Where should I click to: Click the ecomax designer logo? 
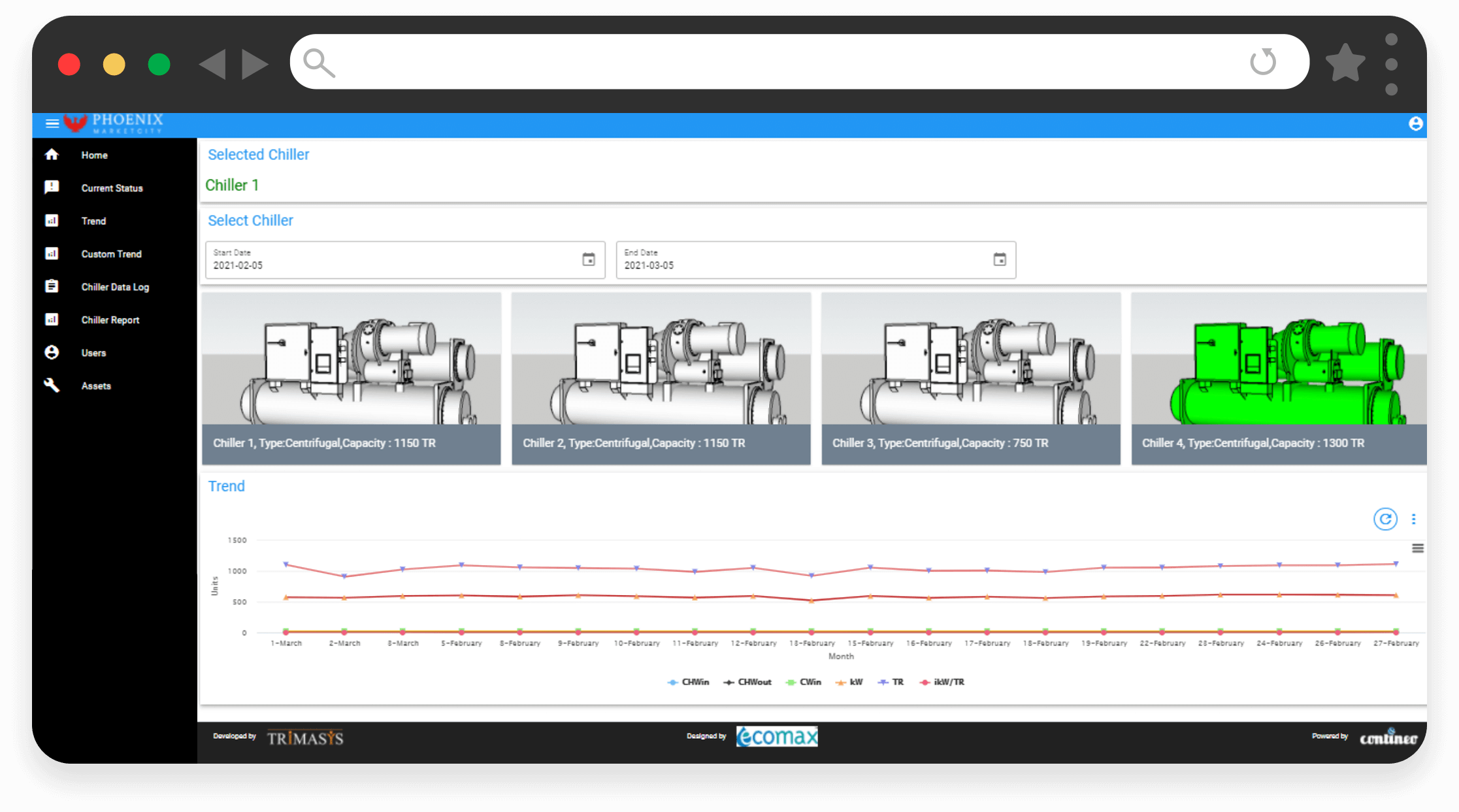[x=777, y=736]
